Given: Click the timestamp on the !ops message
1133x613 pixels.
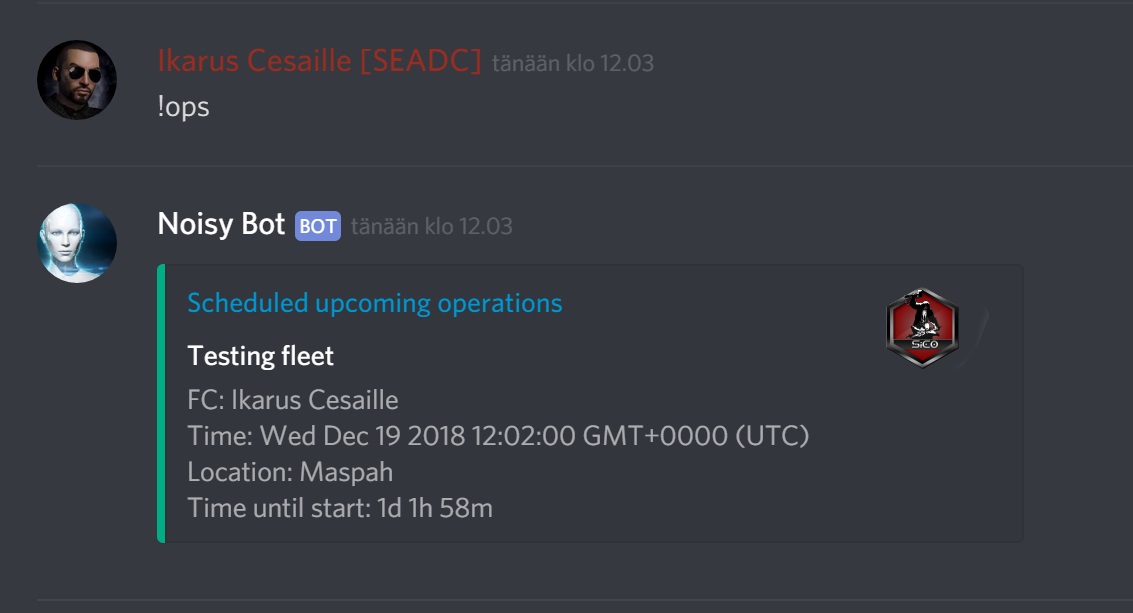Looking at the screenshot, I should point(572,63).
